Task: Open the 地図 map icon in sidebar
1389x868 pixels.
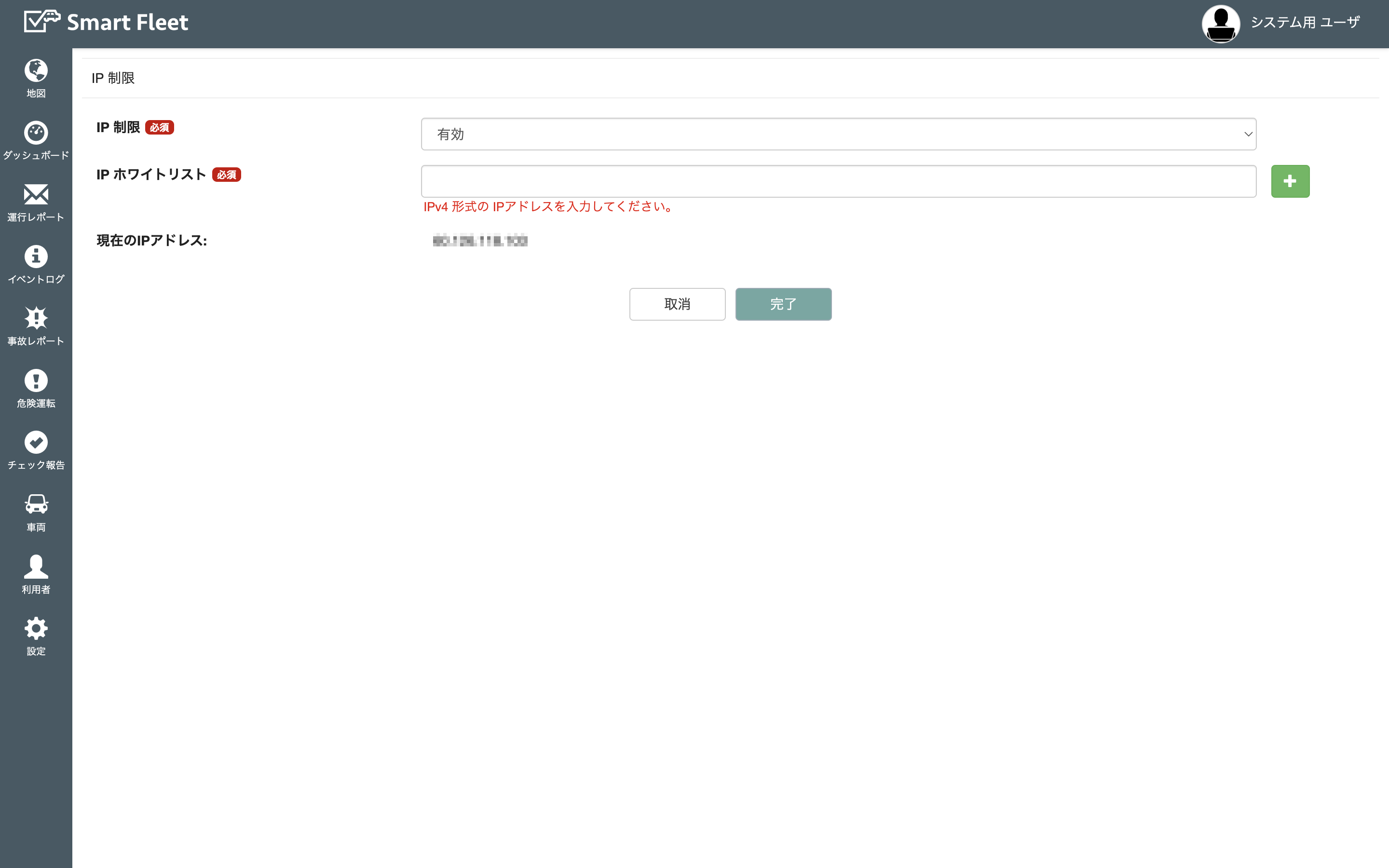Action: tap(36, 70)
